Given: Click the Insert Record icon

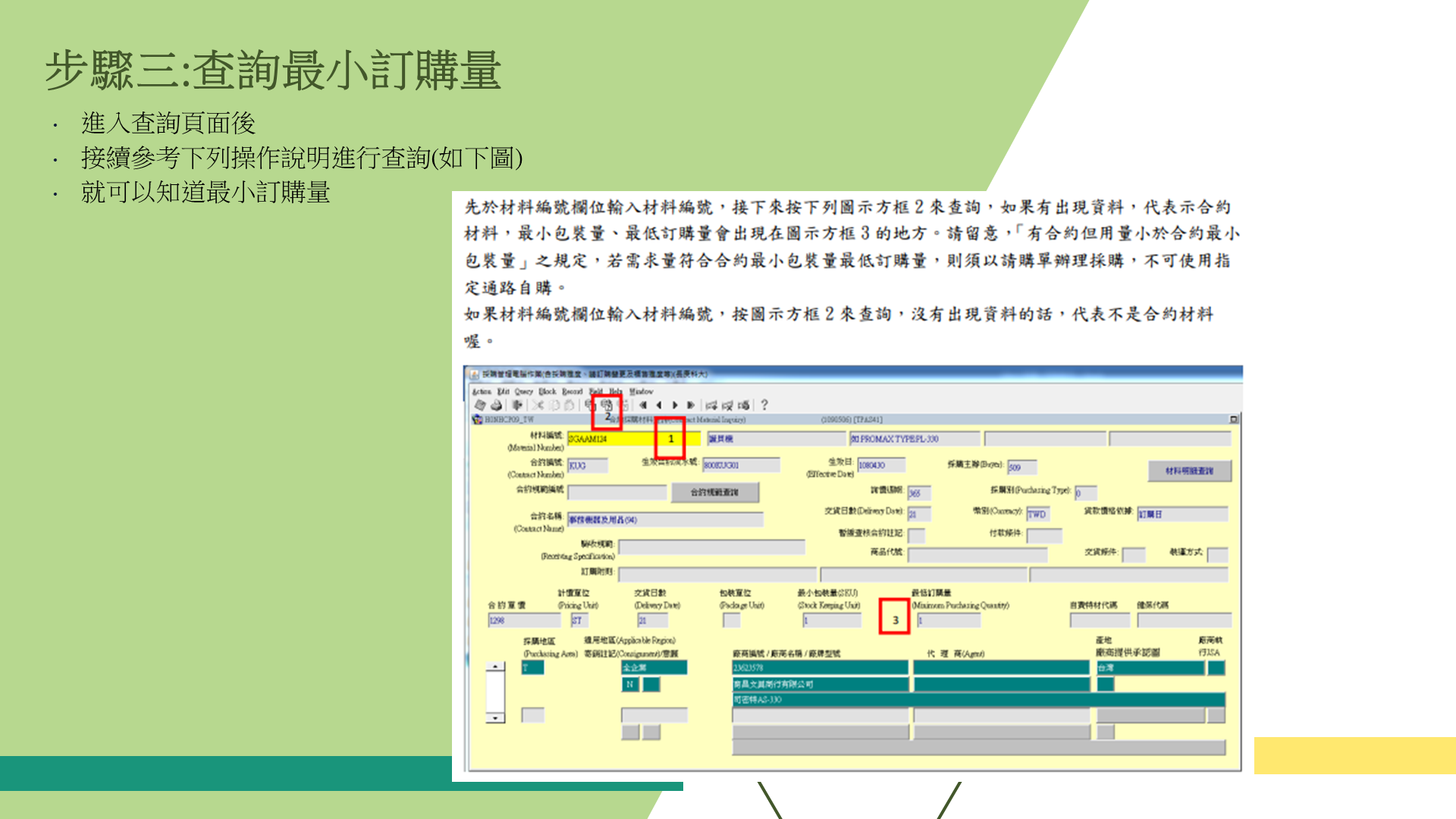Looking at the screenshot, I should click(x=711, y=405).
